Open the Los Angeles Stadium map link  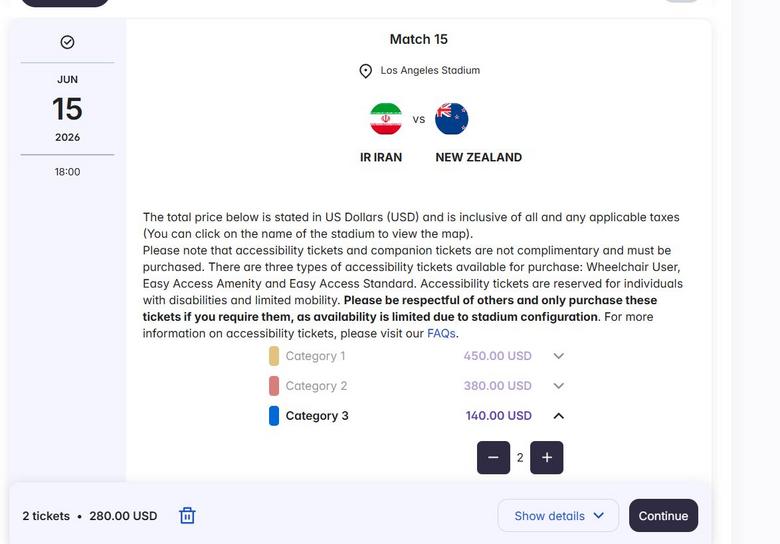[x=430, y=71]
